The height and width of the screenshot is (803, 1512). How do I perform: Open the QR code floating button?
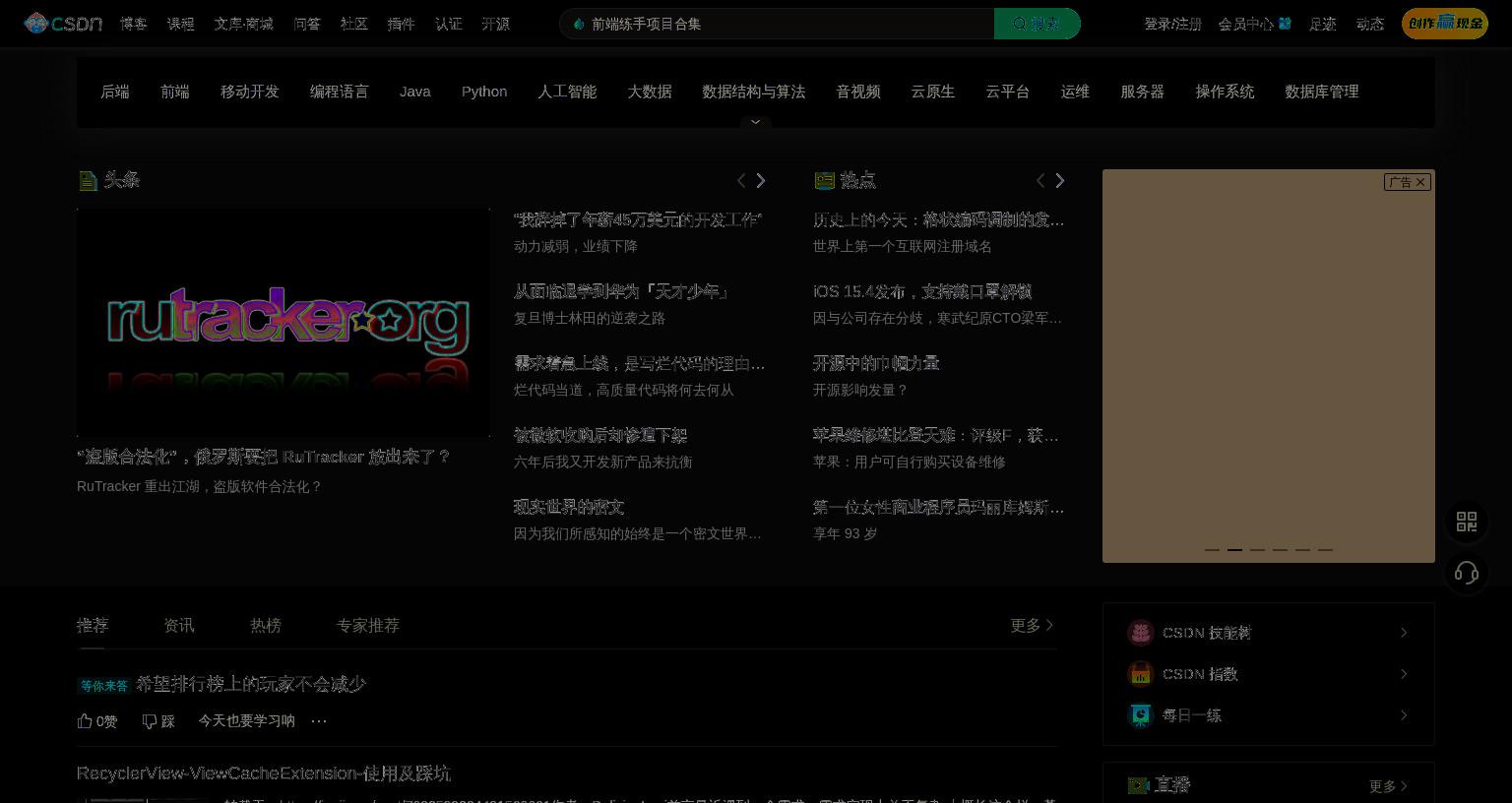point(1467,522)
